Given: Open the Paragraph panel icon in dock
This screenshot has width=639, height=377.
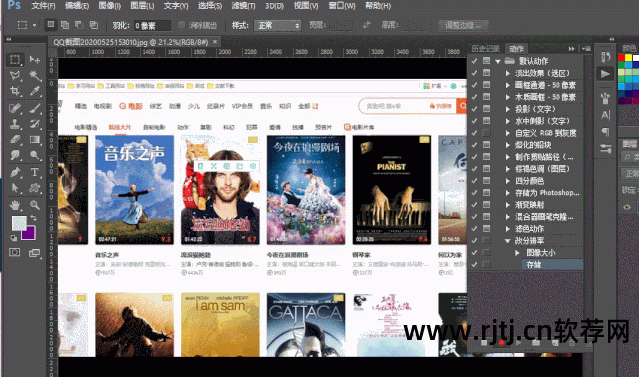Looking at the screenshot, I should (x=605, y=131).
